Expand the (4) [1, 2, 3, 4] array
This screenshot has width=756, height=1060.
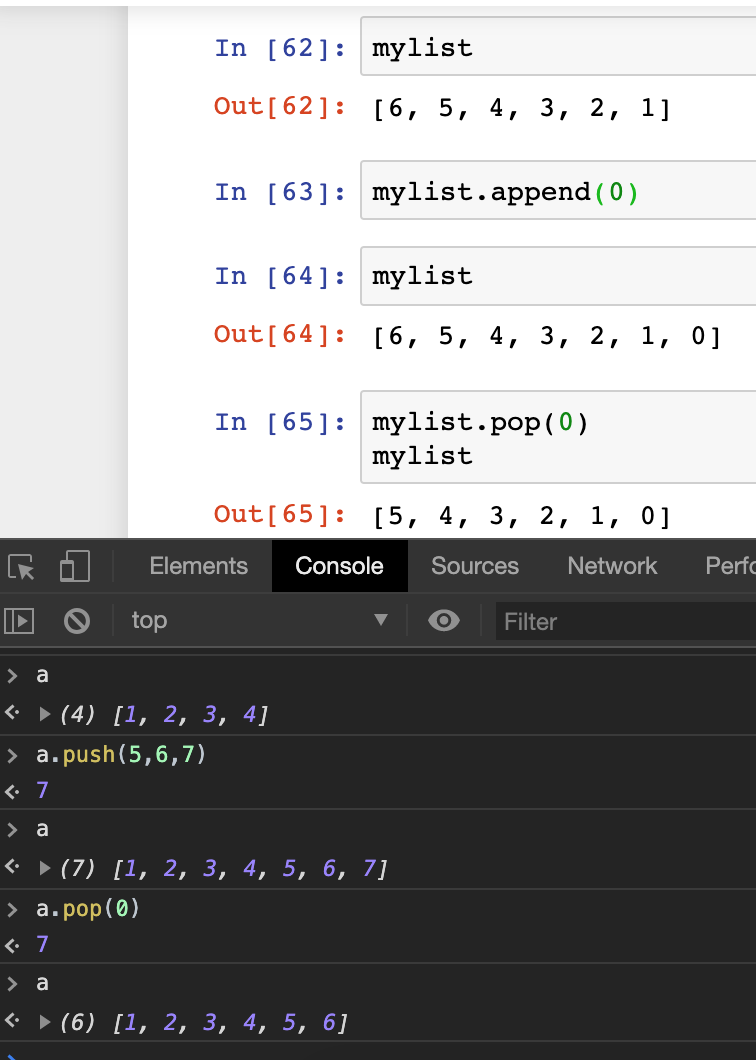point(45,714)
